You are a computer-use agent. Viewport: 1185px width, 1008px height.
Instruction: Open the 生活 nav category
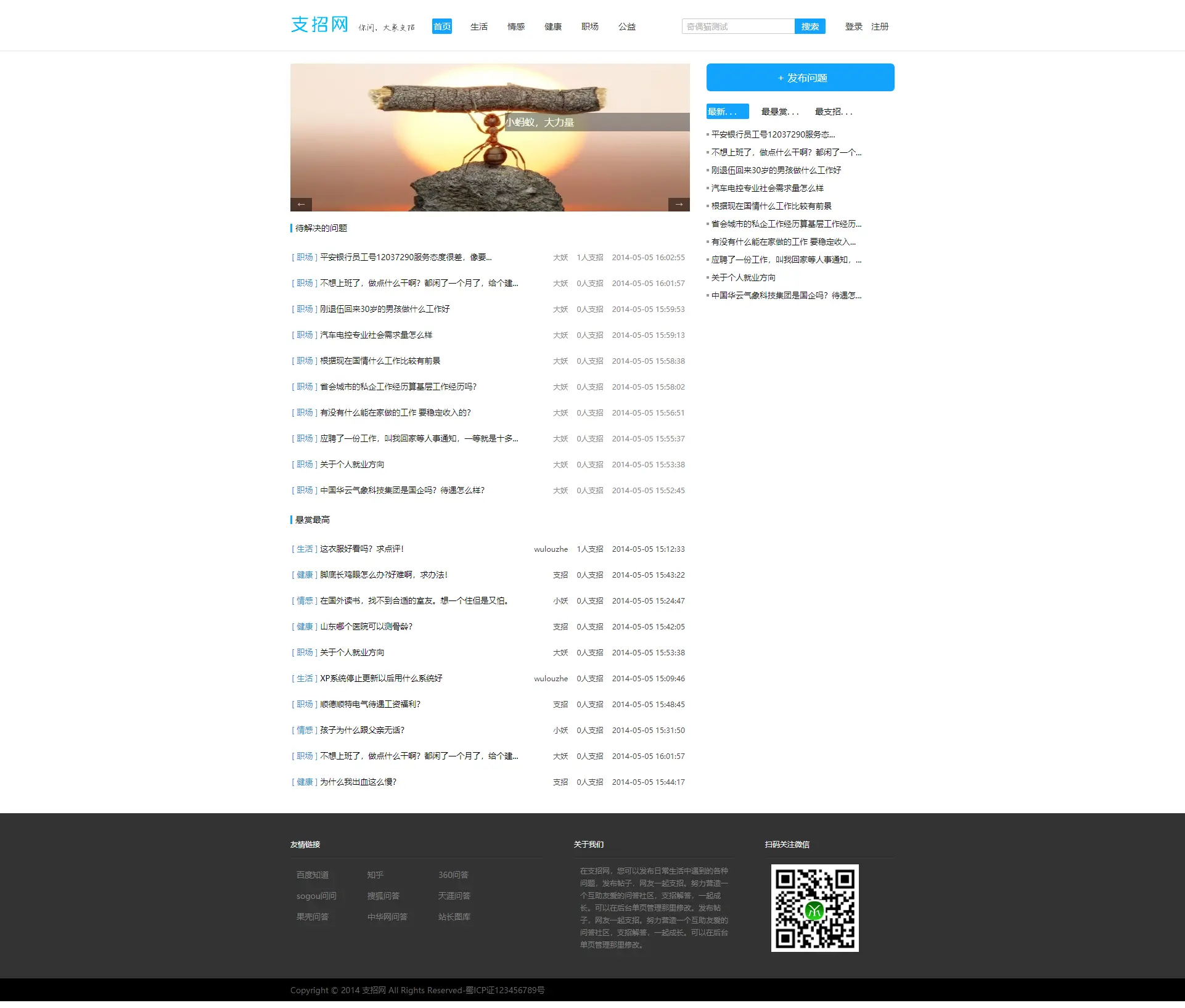(479, 27)
